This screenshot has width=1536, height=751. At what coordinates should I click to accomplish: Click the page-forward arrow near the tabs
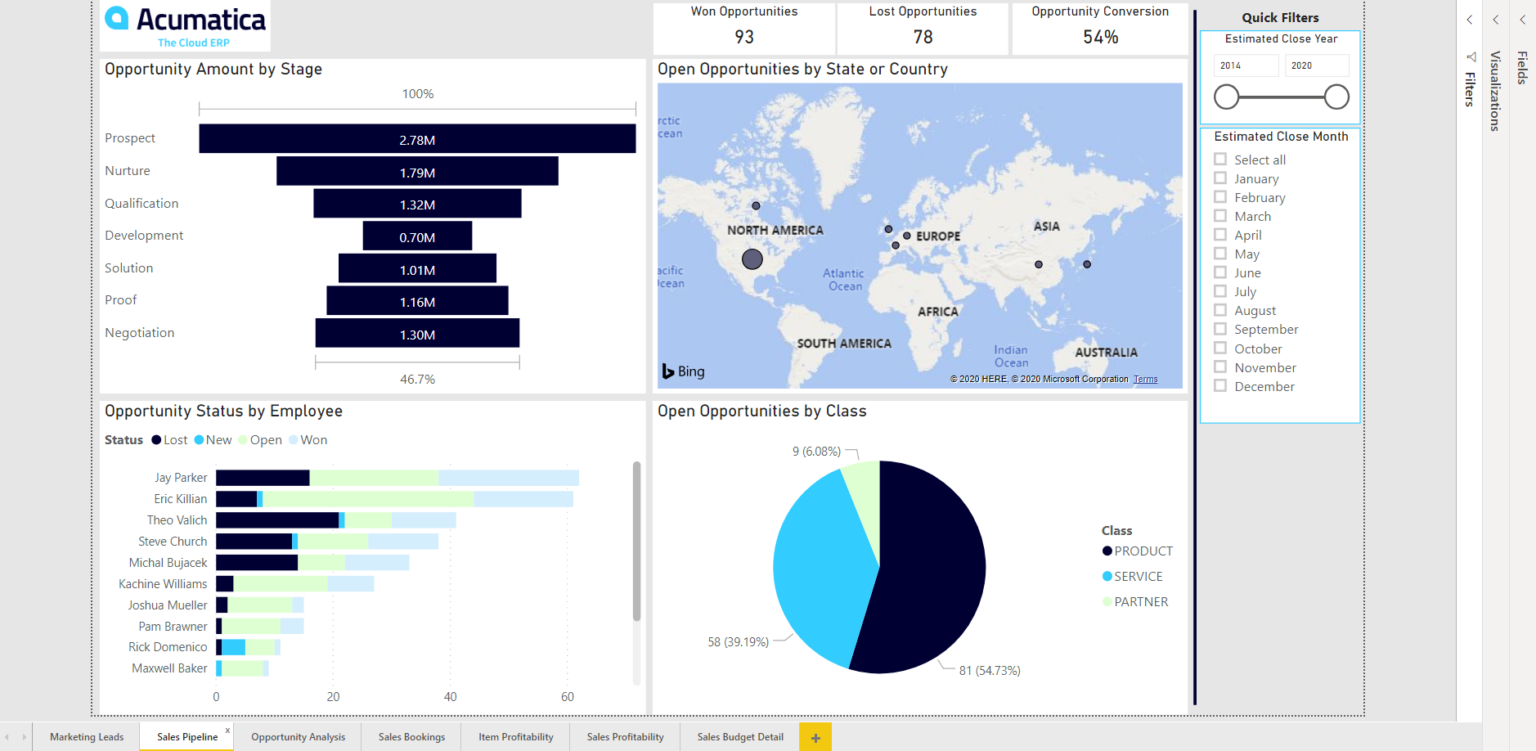22,737
